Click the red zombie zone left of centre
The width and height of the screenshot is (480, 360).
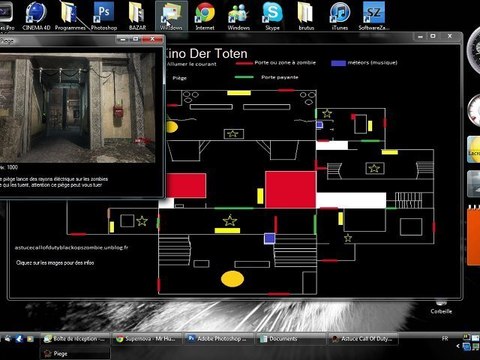[186, 186]
